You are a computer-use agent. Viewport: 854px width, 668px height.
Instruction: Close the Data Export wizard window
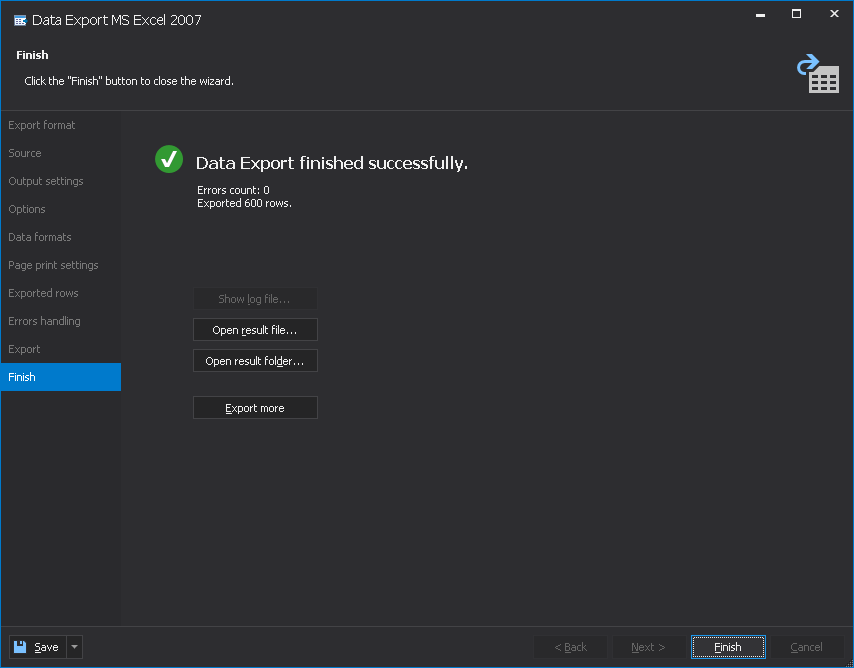(834, 14)
